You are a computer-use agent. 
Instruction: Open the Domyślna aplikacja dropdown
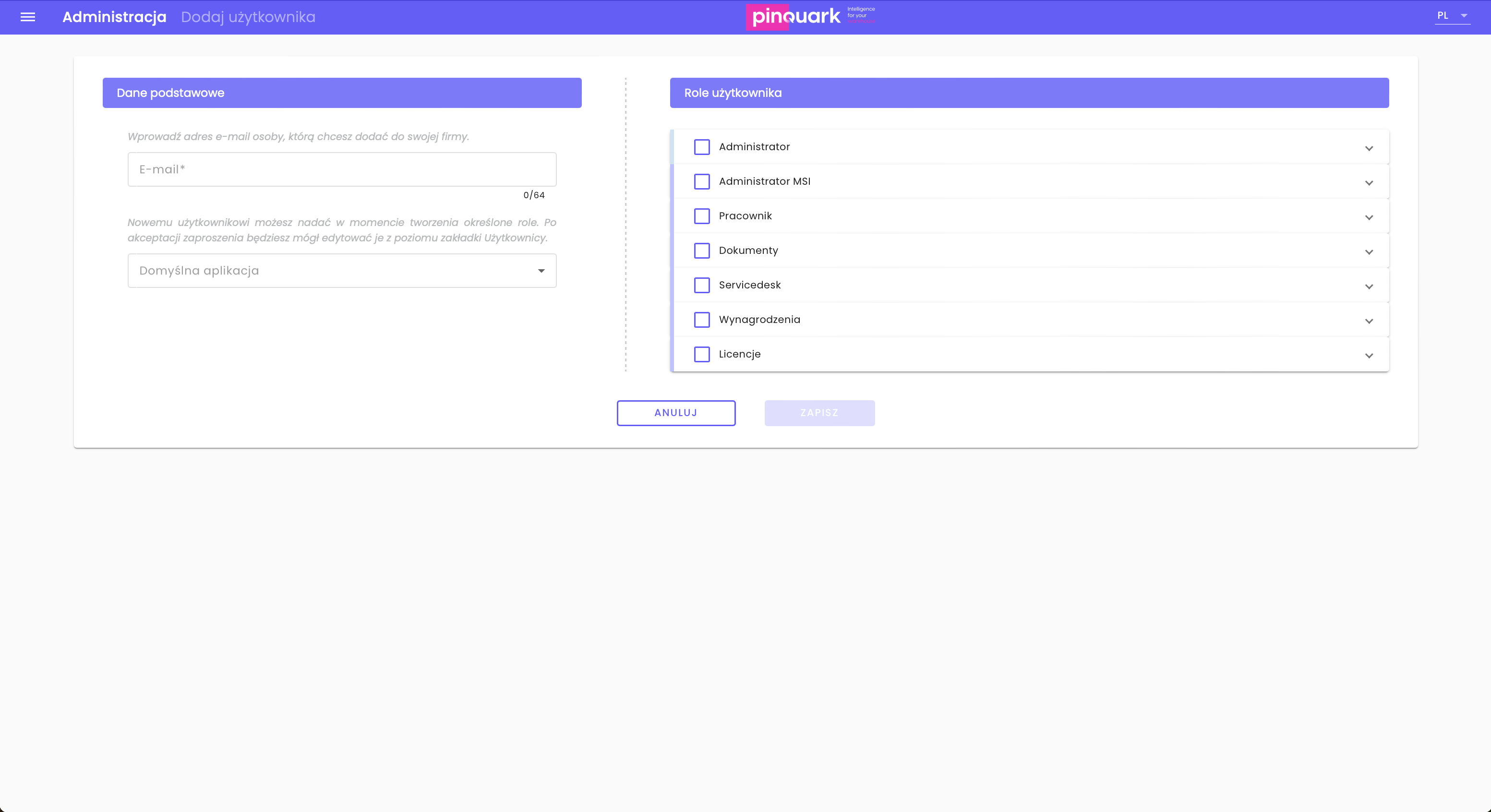pos(342,270)
